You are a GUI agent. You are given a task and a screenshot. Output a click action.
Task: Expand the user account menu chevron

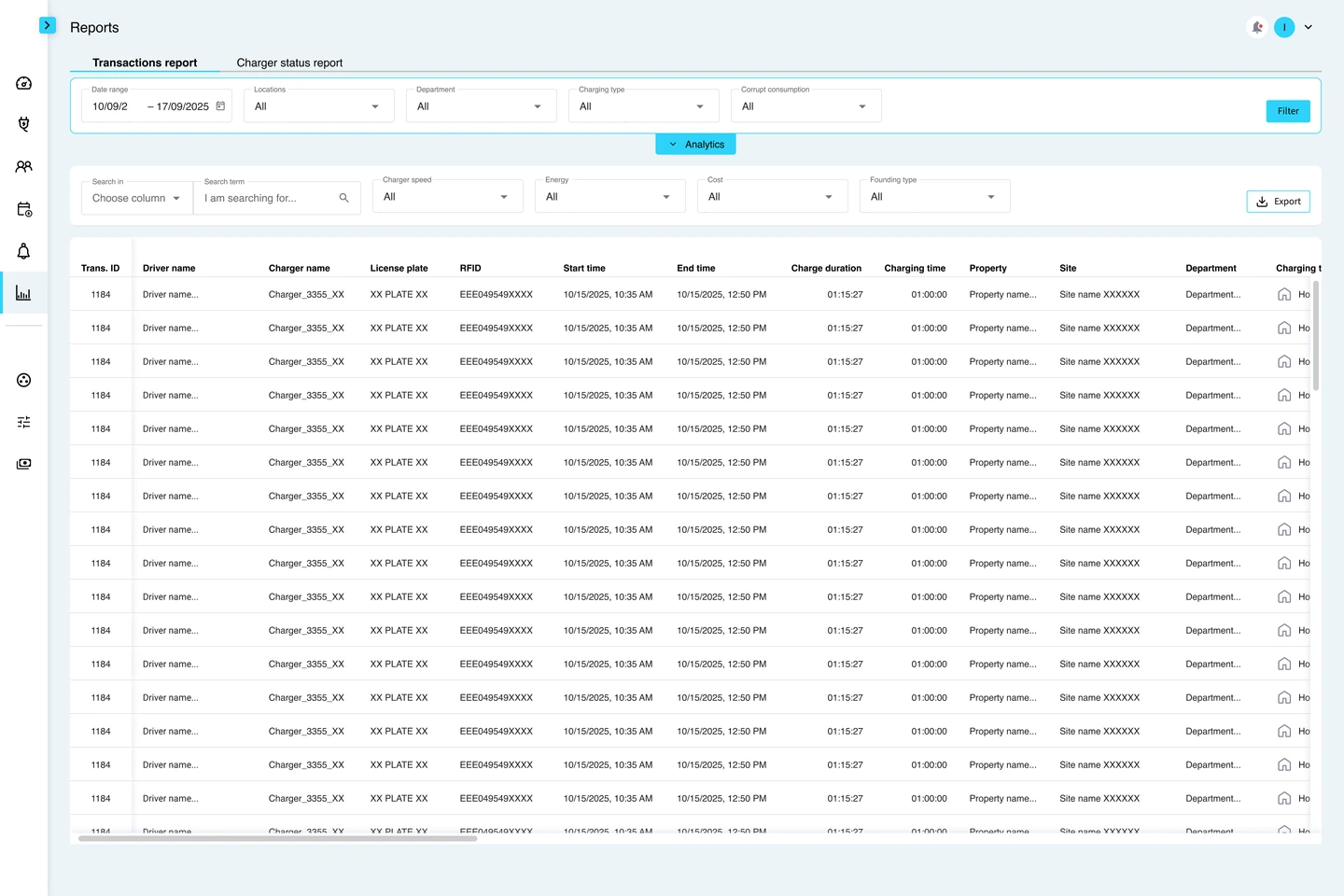point(1309,27)
